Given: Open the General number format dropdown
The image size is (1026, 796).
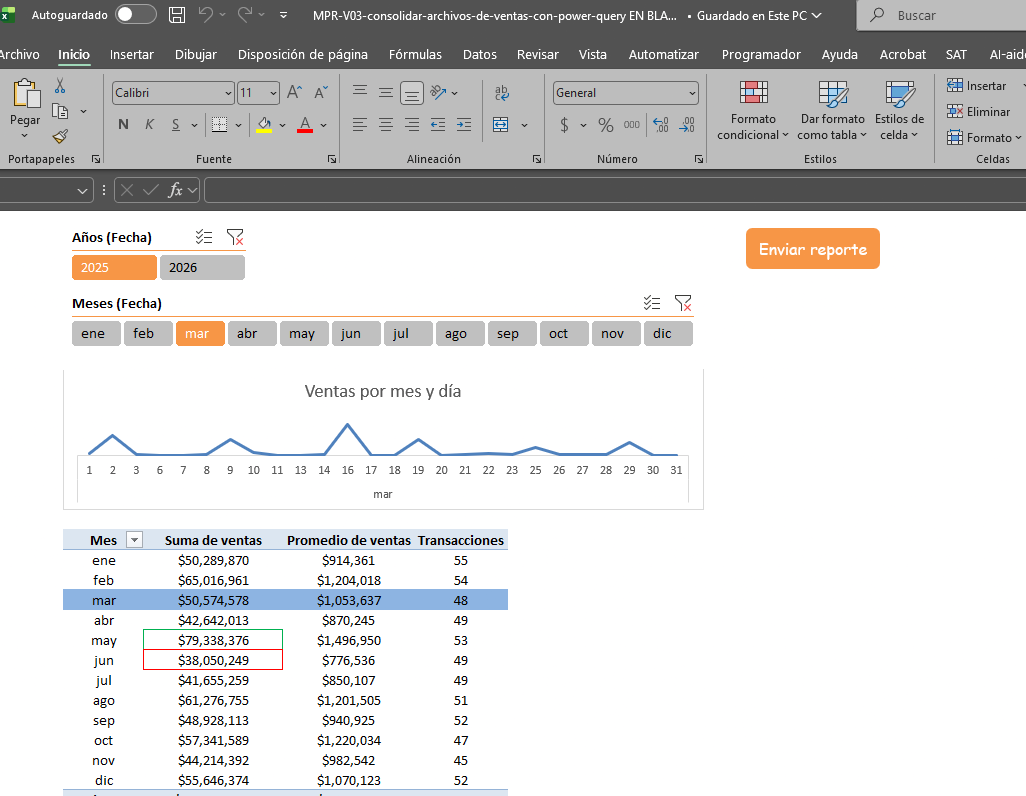Looking at the screenshot, I should (692, 94).
